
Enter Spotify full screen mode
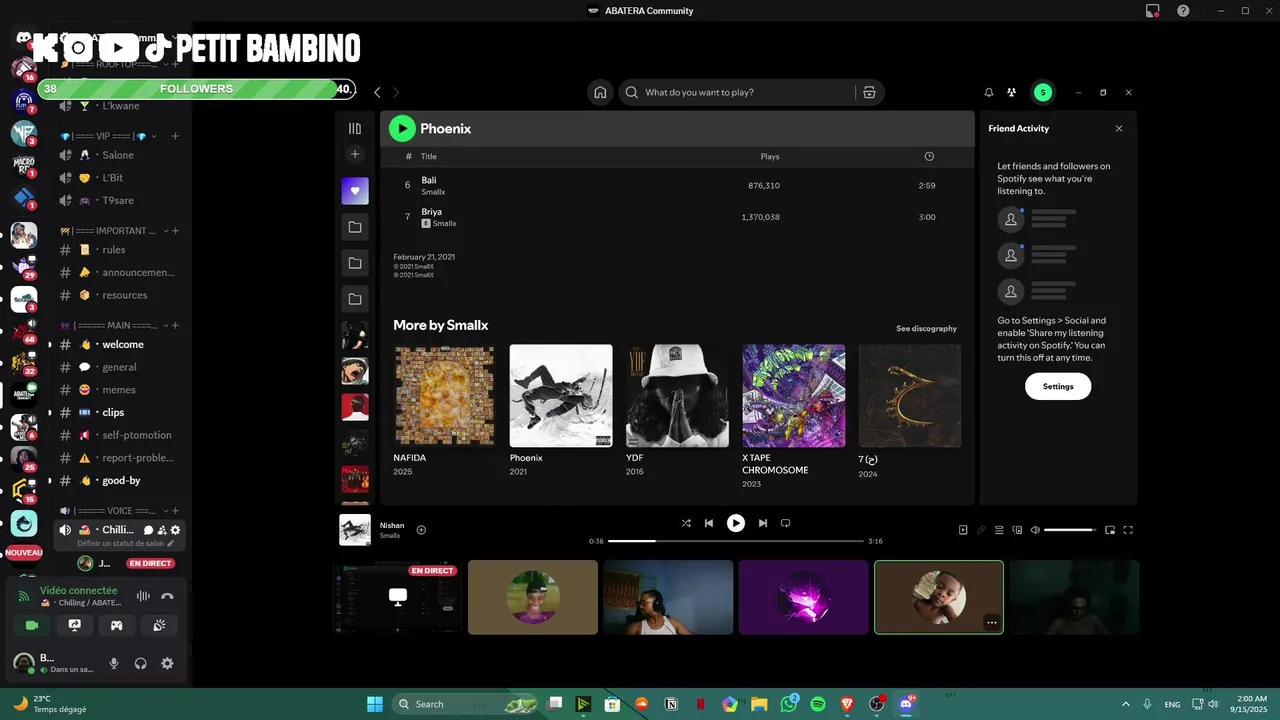tap(1128, 530)
